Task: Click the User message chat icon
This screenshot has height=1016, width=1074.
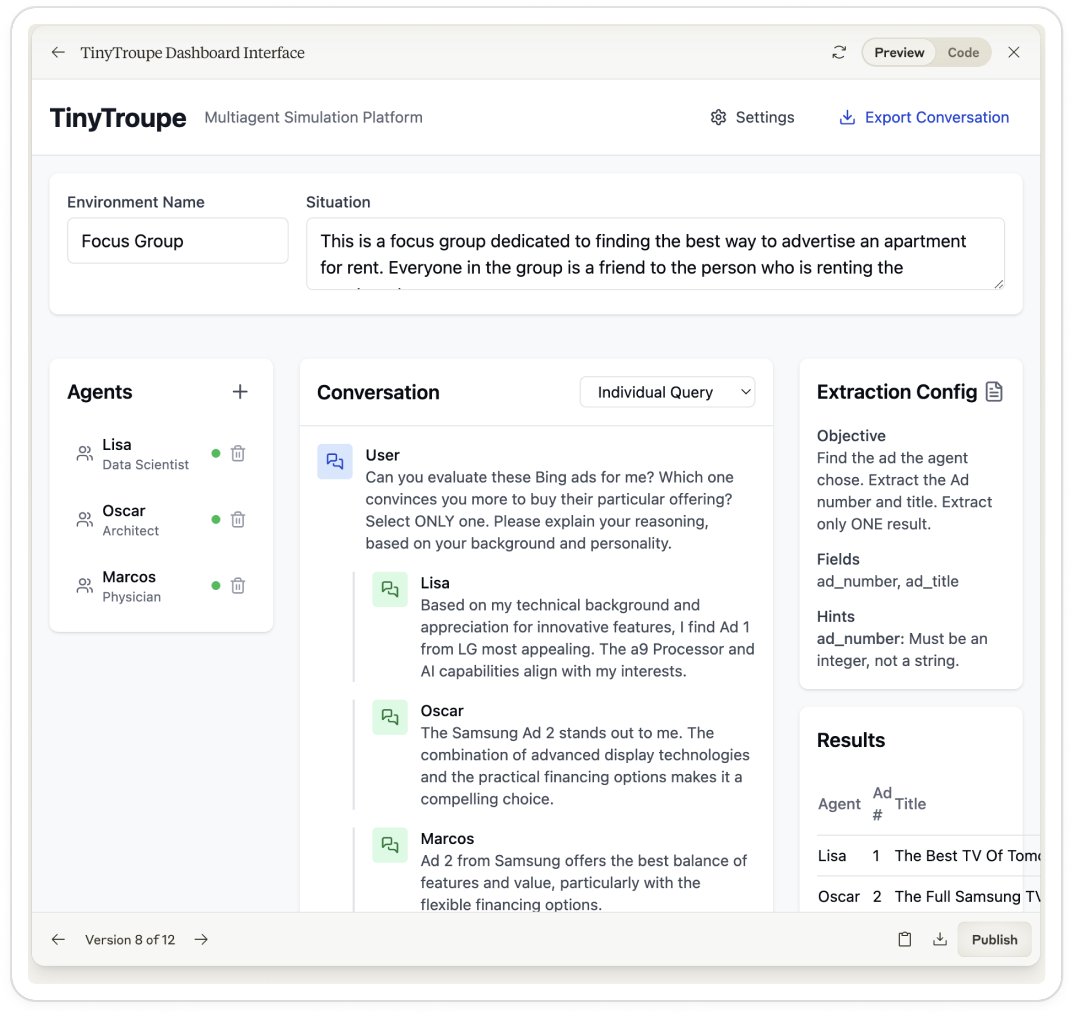Action: tap(334, 461)
